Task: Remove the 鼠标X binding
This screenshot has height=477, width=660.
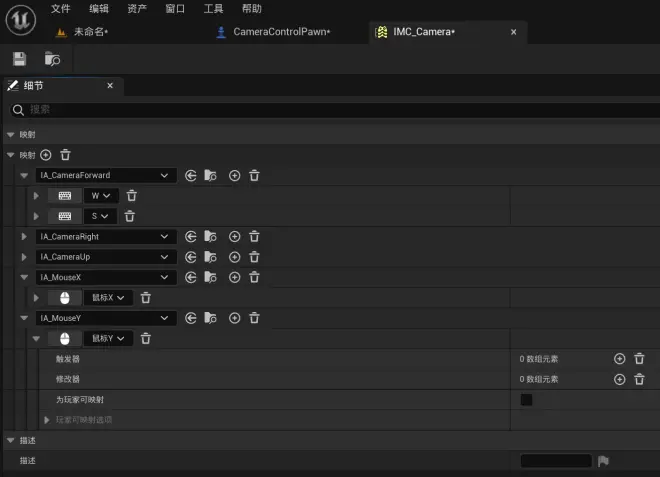Action: (146, 298)
